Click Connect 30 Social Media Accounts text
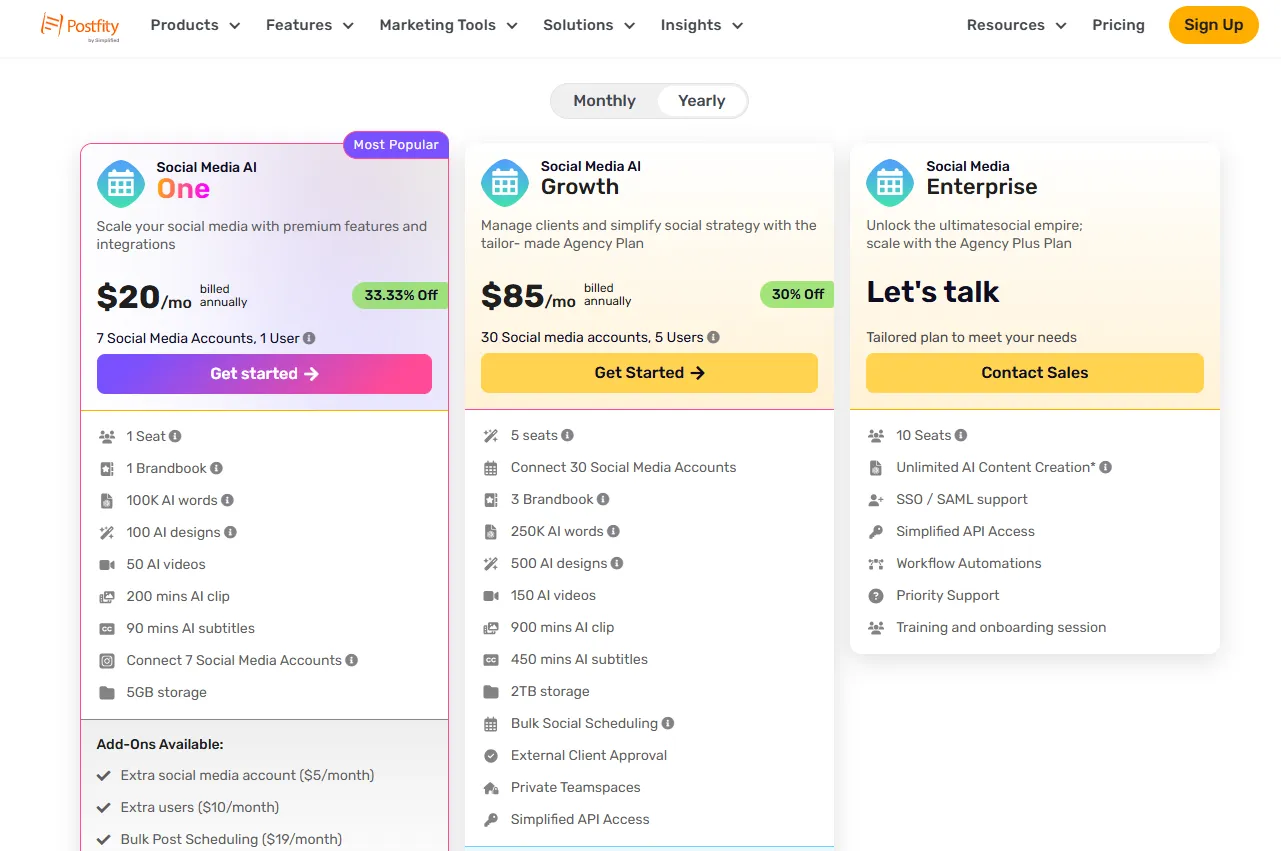The height and width of the screenshot is (851, 1281). [623, 467]
